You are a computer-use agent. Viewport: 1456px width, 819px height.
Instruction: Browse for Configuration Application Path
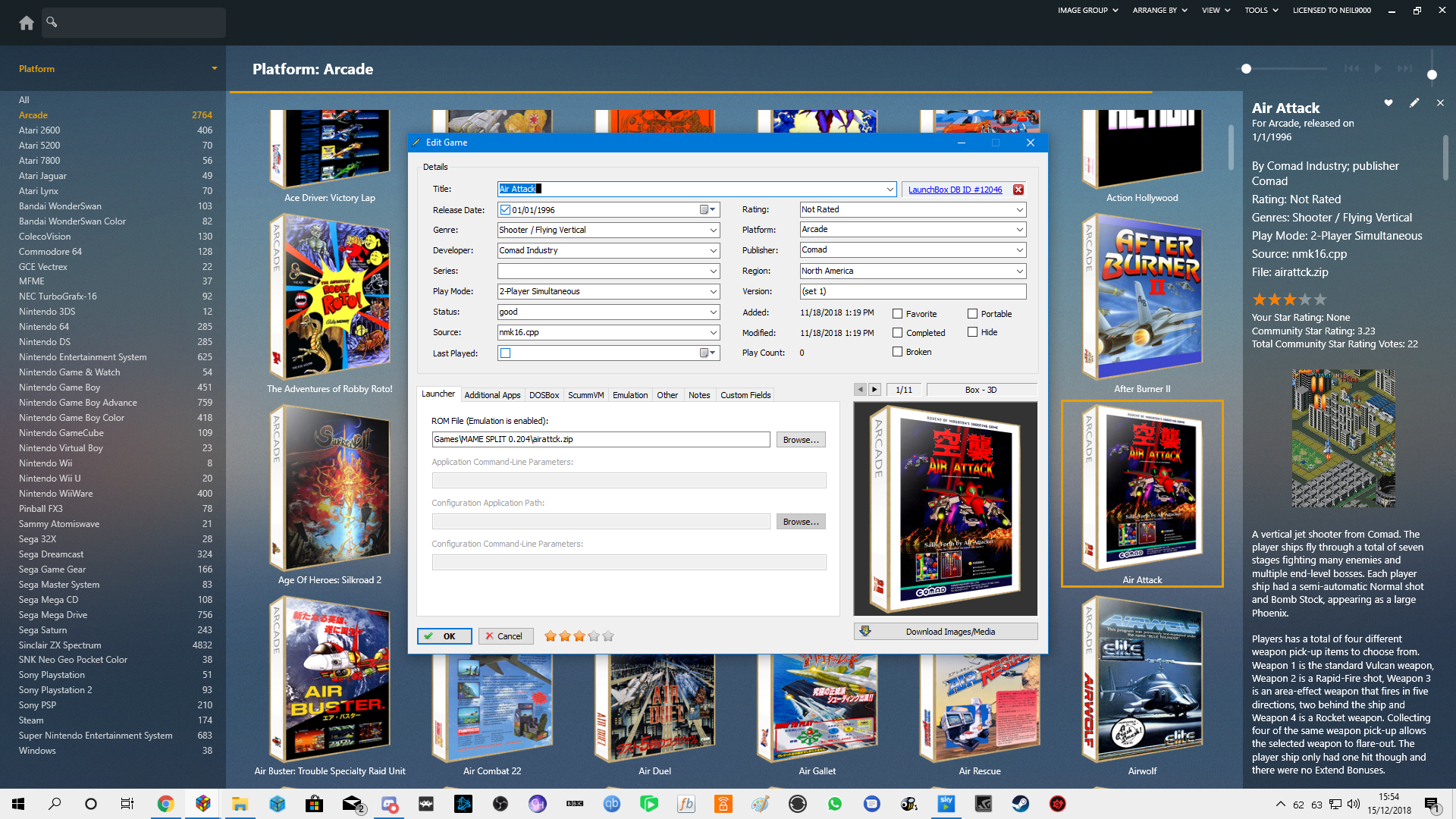tap(801, 522)
